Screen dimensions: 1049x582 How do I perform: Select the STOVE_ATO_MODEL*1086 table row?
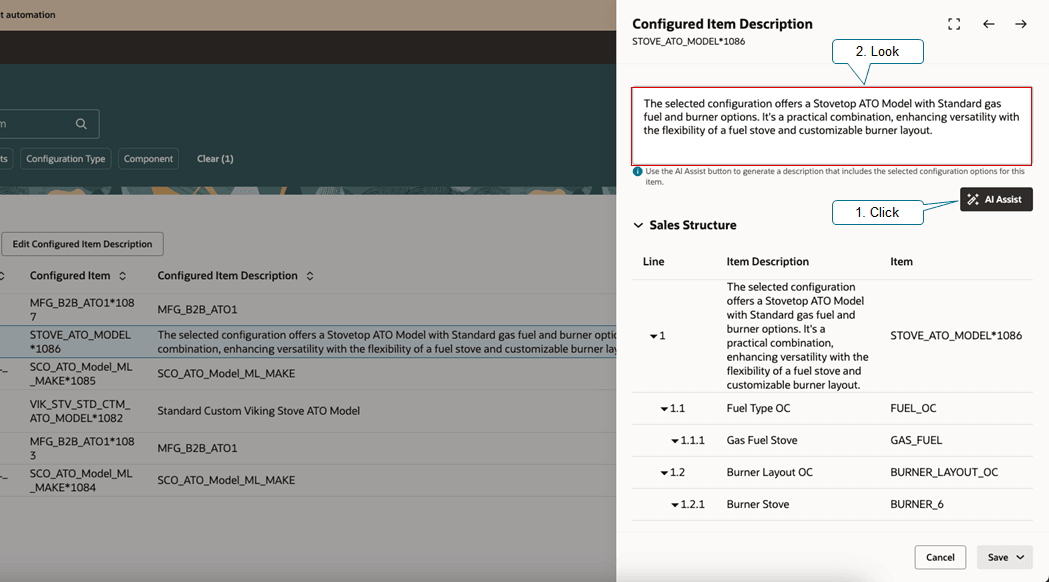click(300, 341)
